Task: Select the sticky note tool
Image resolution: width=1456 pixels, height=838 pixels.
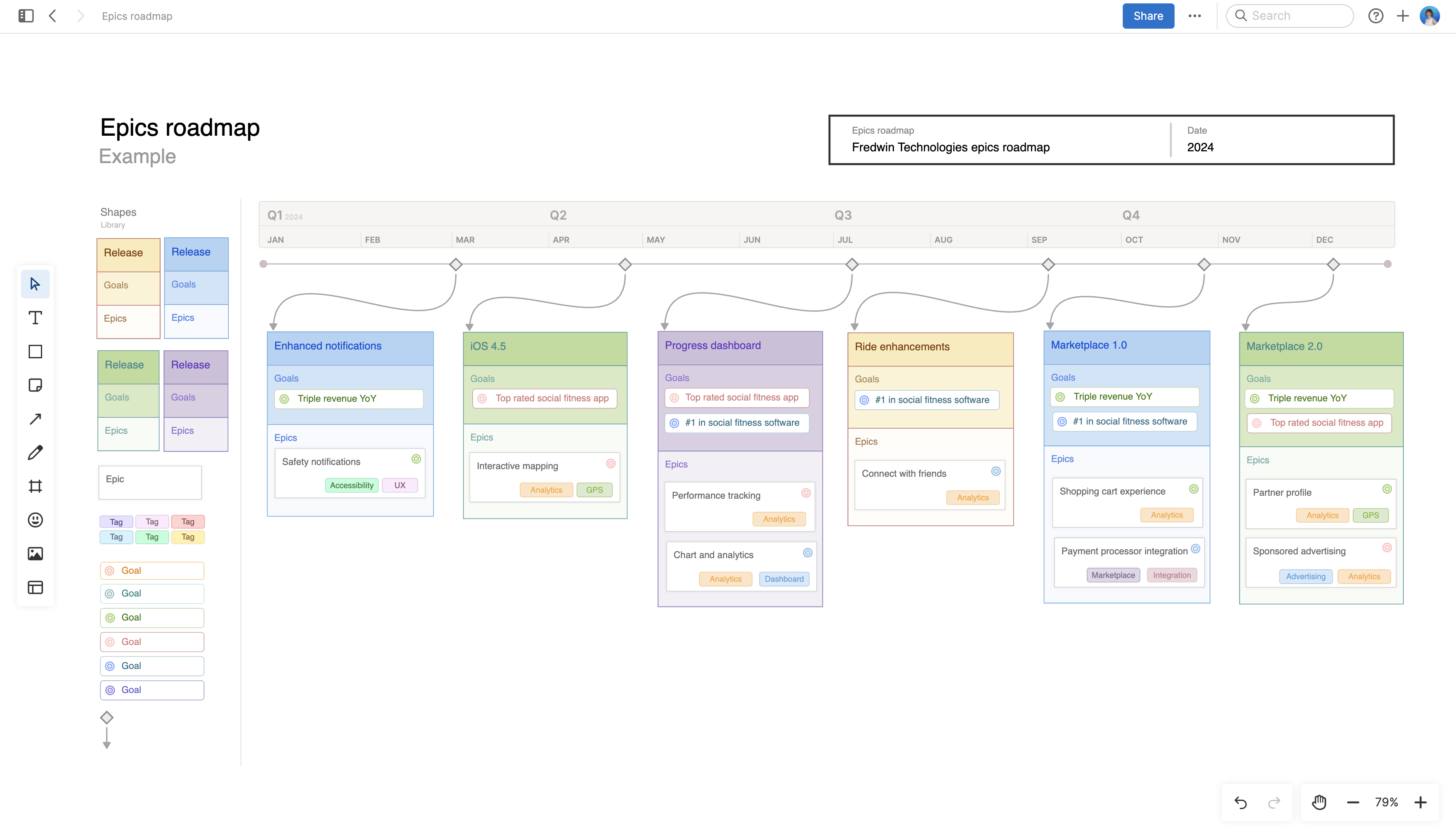Action: coord(35,385)
